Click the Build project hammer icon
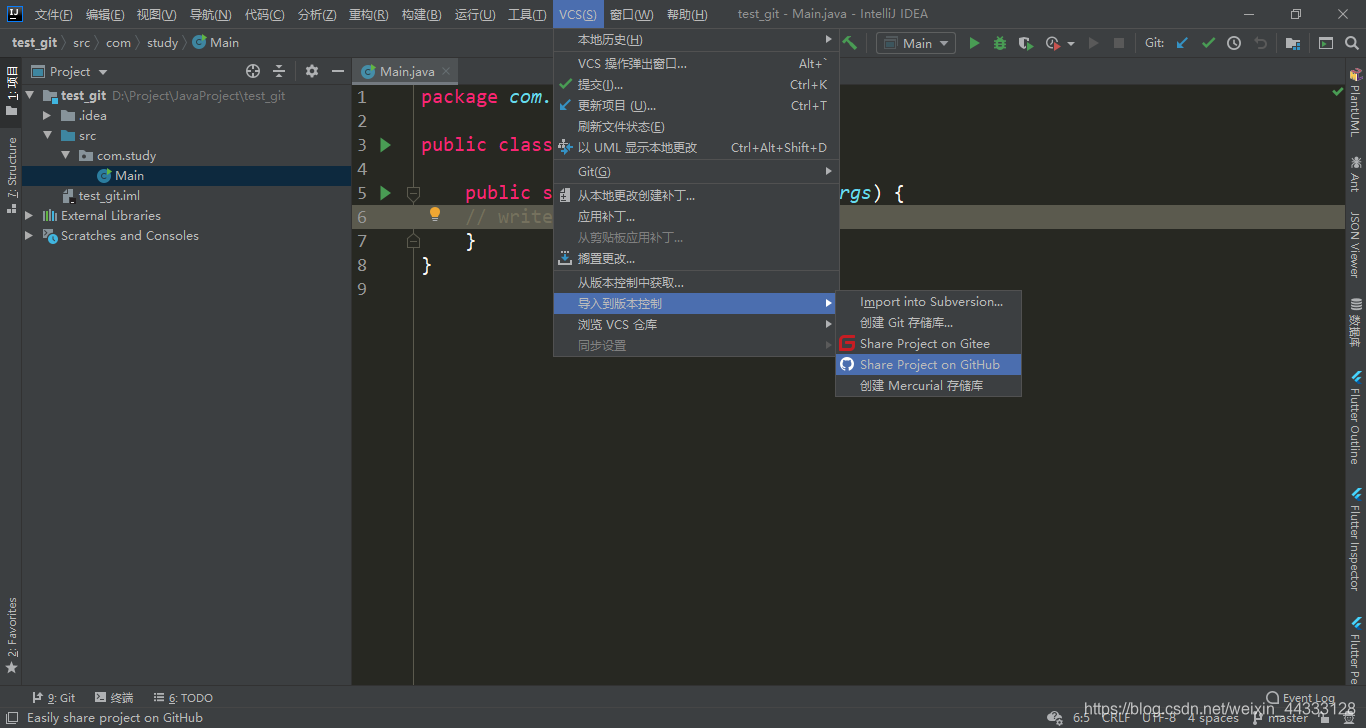The width and height of the screenshot is (1366, 728). point(850,43)
